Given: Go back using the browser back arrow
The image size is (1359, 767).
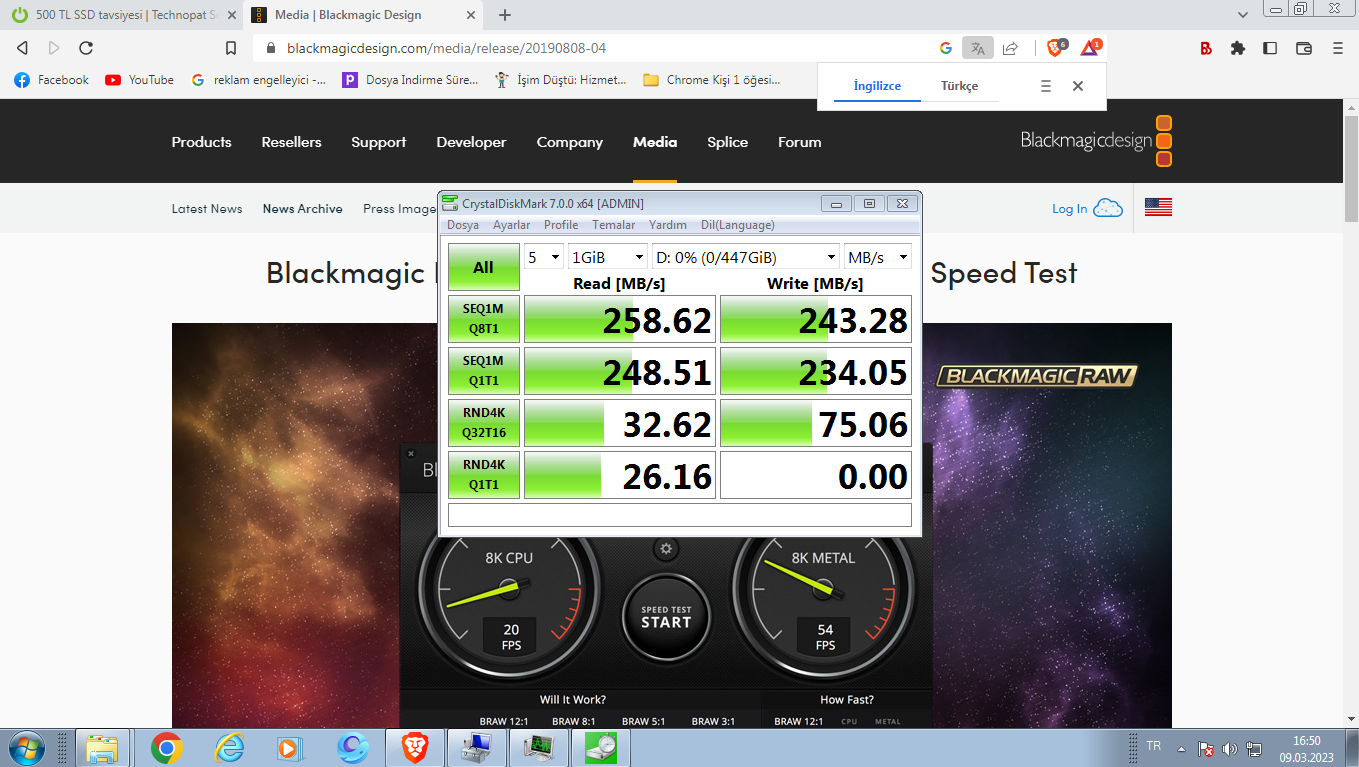Looking at the screenshot, I should (22, 48).
